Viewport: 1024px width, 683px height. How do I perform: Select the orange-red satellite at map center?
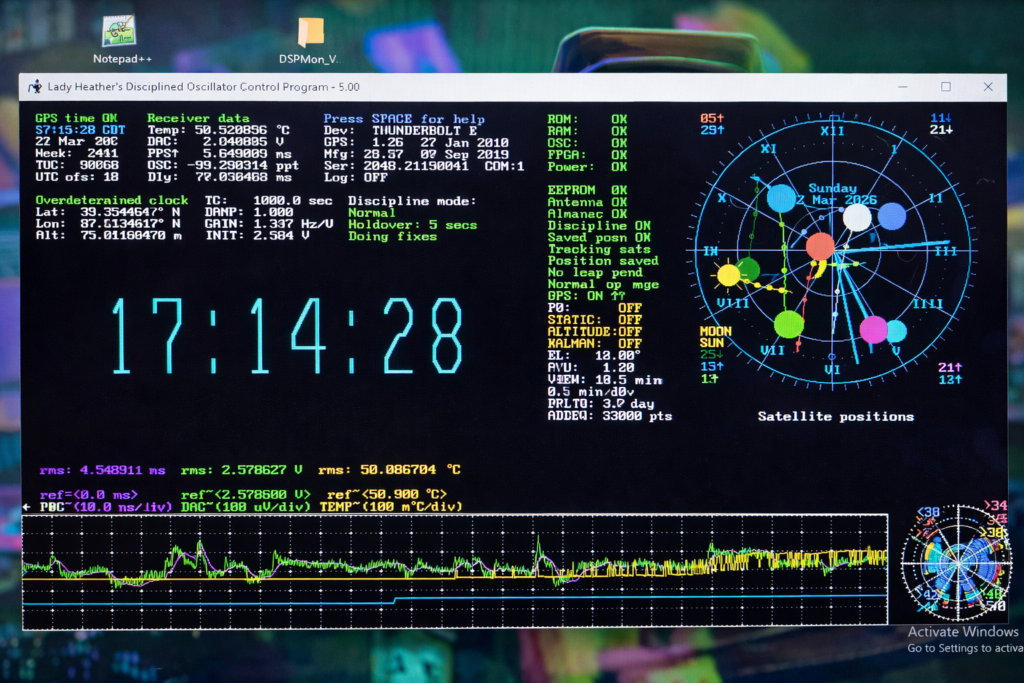coord(820,247)
